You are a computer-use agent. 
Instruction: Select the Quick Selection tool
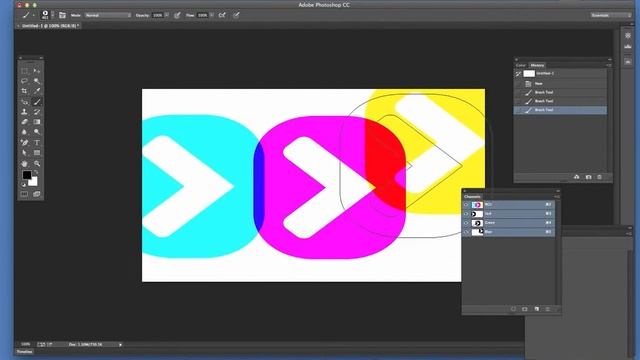37,81
